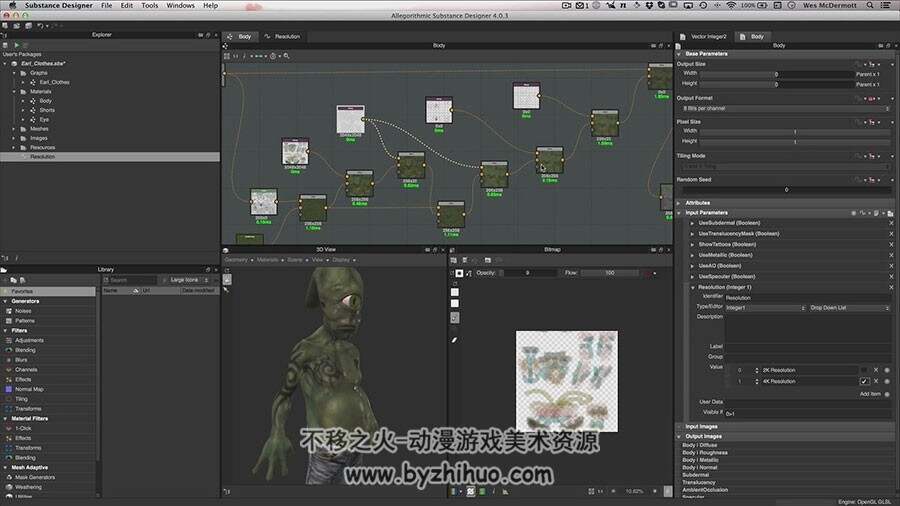Open the Tools menu
Image resolution: width=900 pixels, height=506 pixels.
coord(149,5)
